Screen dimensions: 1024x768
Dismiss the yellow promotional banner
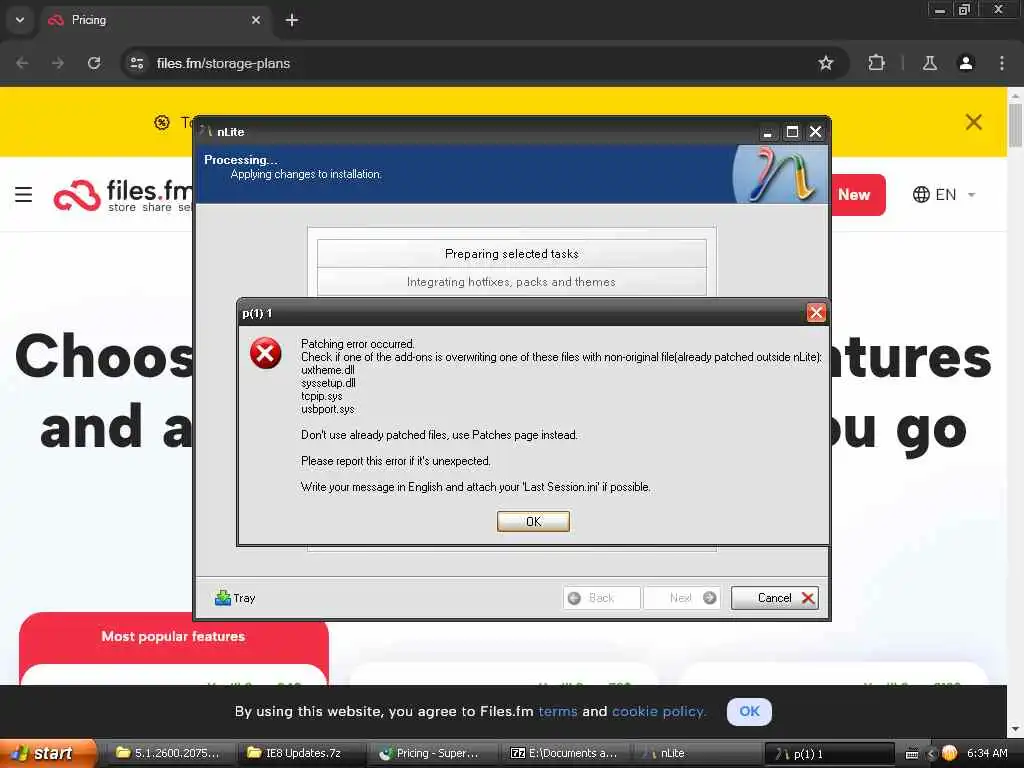click(974, 122)
